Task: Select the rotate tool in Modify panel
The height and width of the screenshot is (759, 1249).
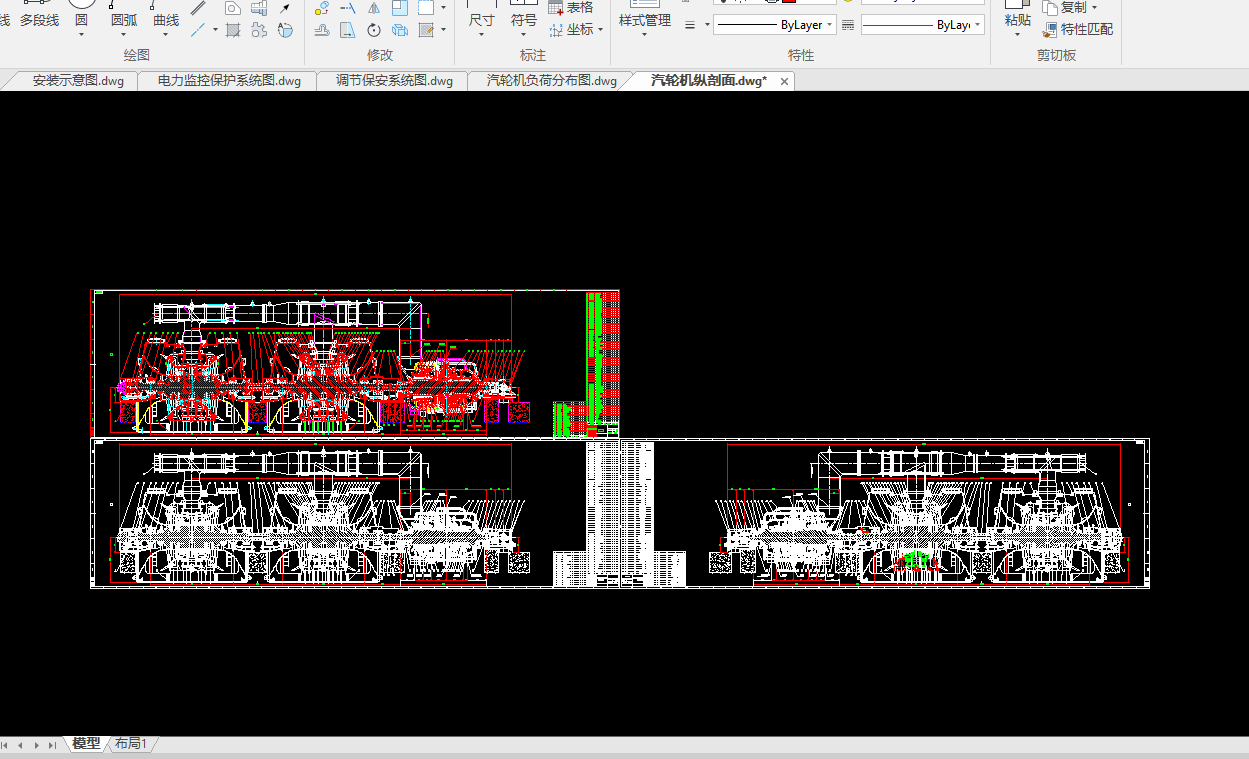Action: pyautogui.click(x=374, y=30)
